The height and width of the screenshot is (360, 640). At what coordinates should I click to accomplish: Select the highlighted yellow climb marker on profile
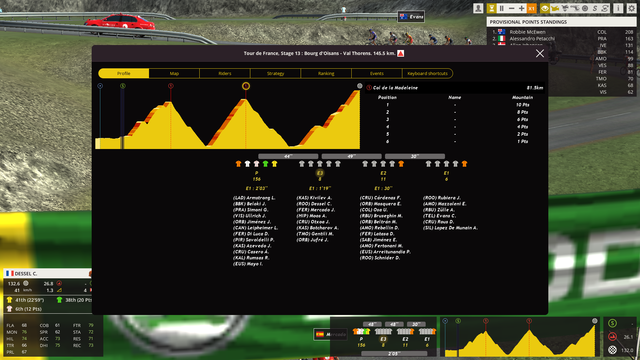[246, 86]
